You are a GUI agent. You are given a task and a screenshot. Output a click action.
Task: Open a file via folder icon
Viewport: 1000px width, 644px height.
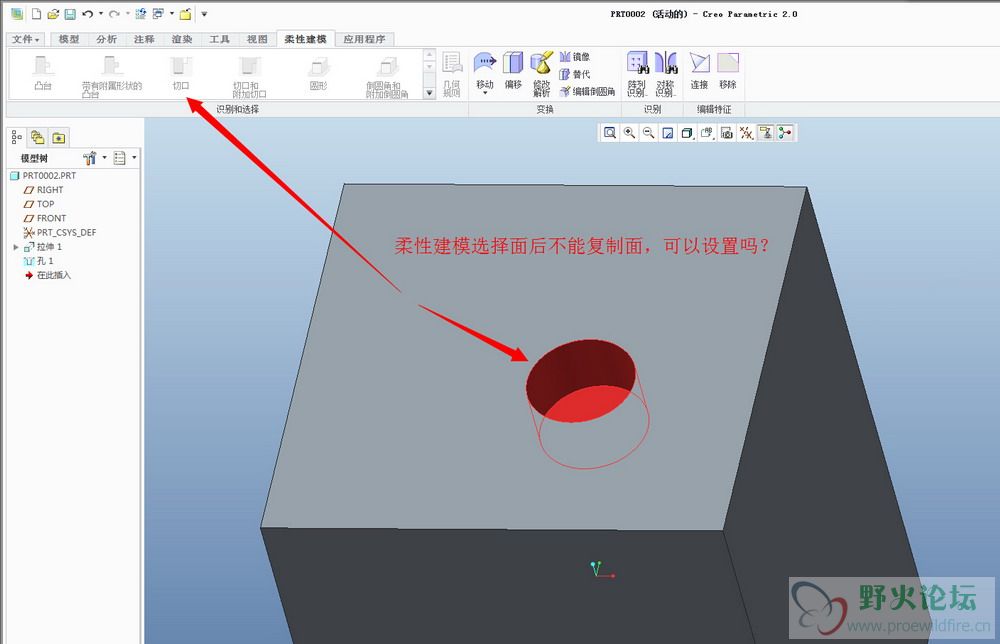click(53, 13)
